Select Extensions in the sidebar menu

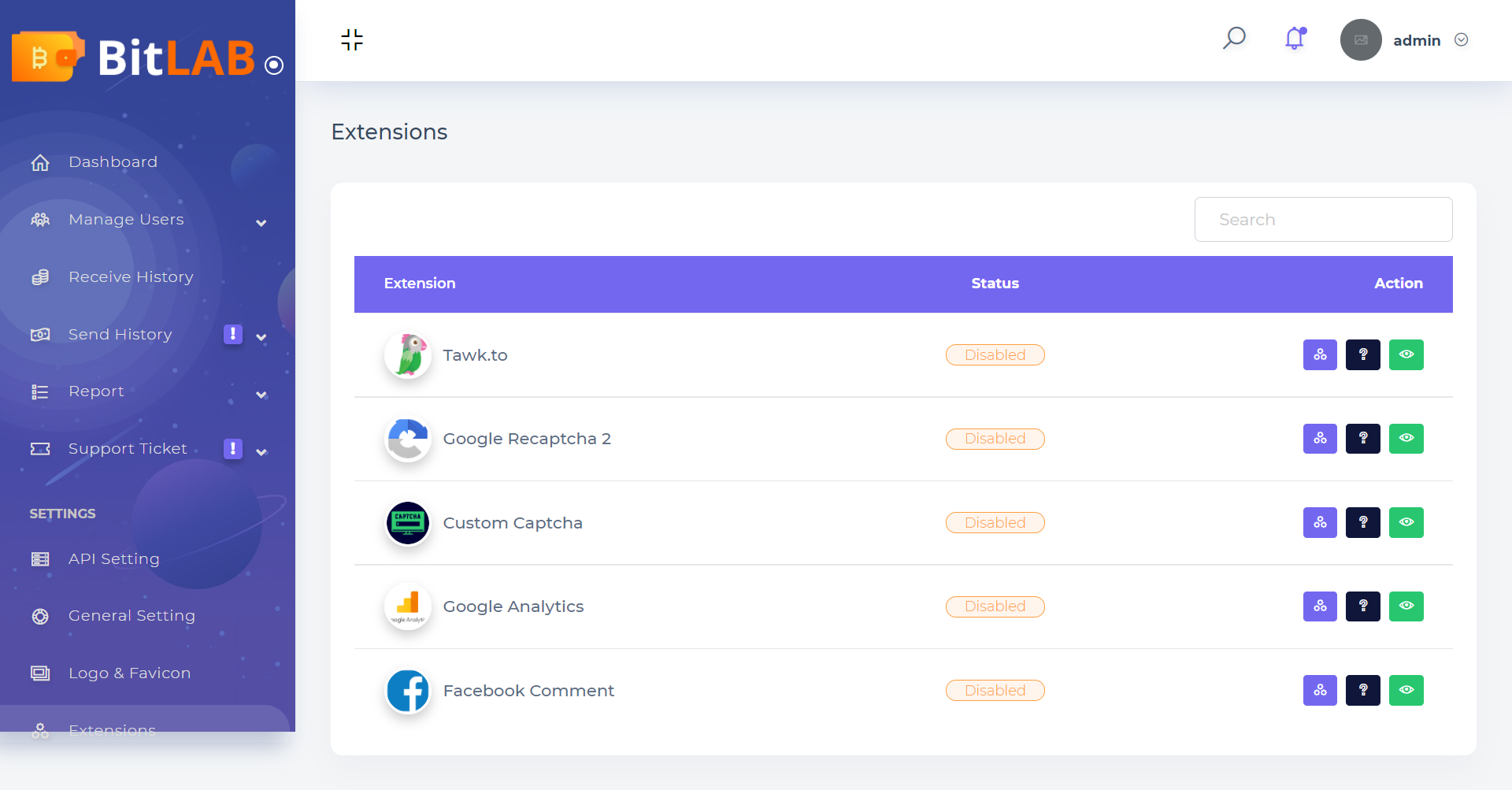pyautogui.click(x=112, y=730)
